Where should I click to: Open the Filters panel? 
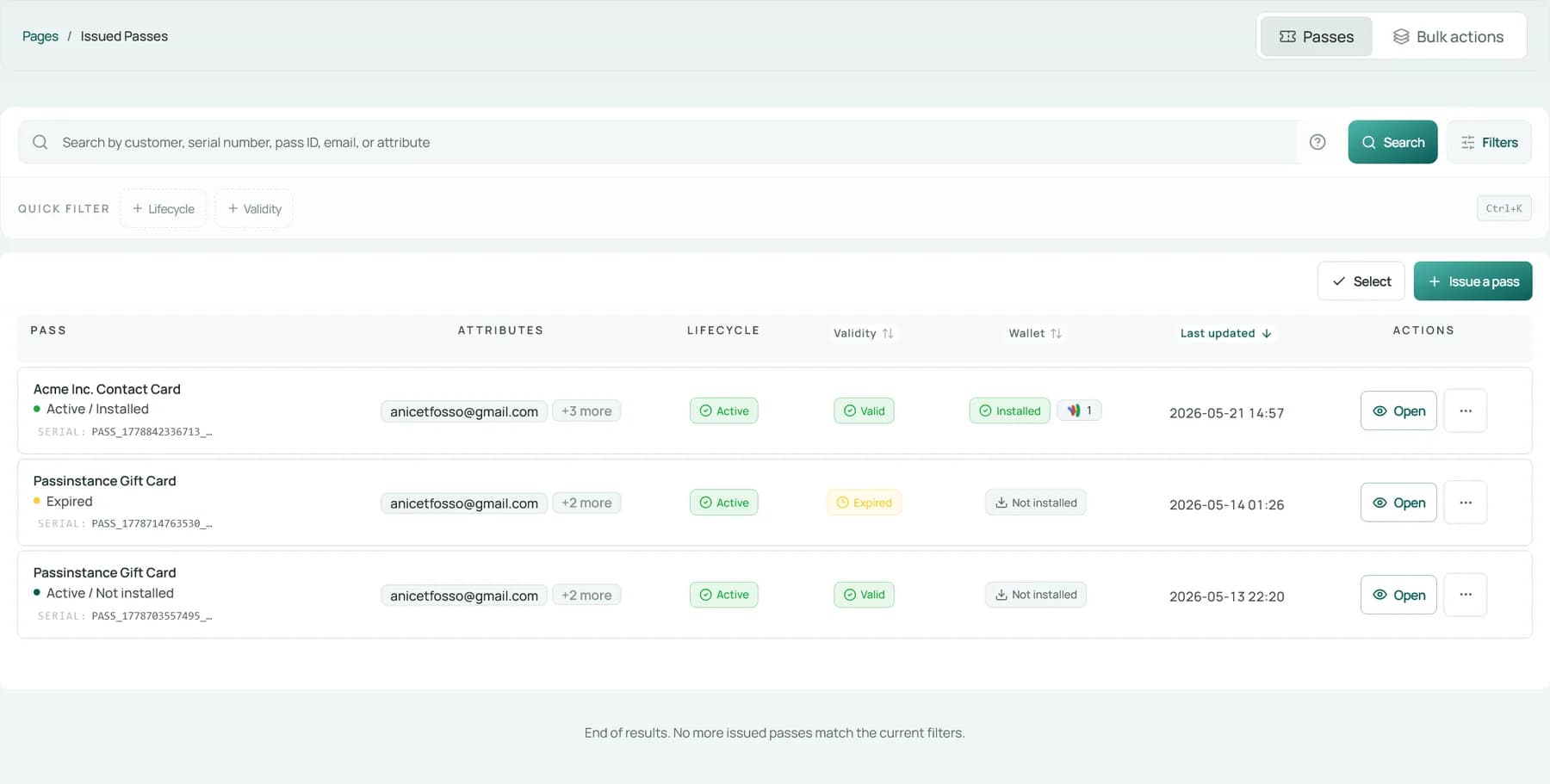pos(1489,142)
